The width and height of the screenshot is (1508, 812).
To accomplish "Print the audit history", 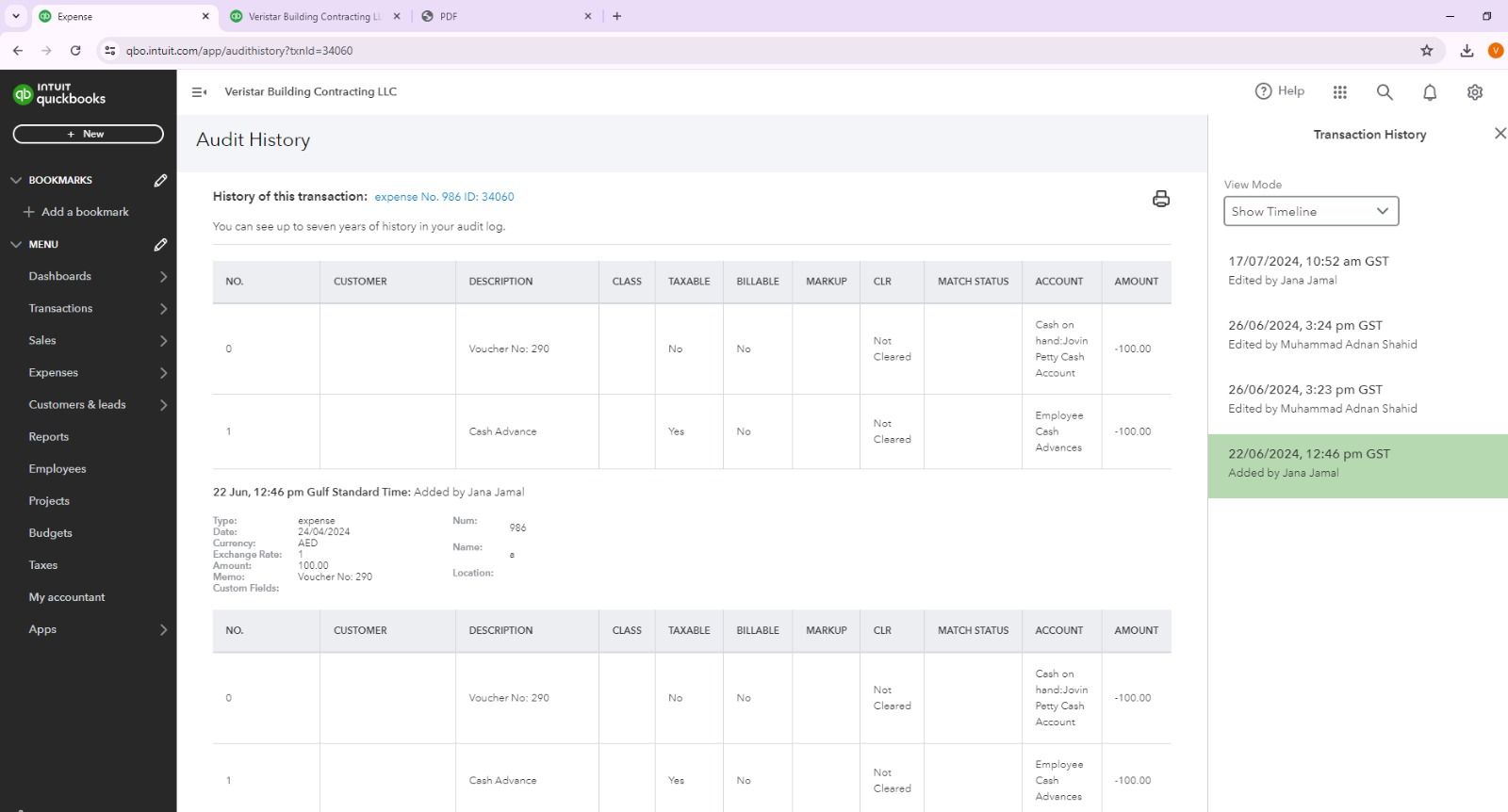I will 1161,198.
